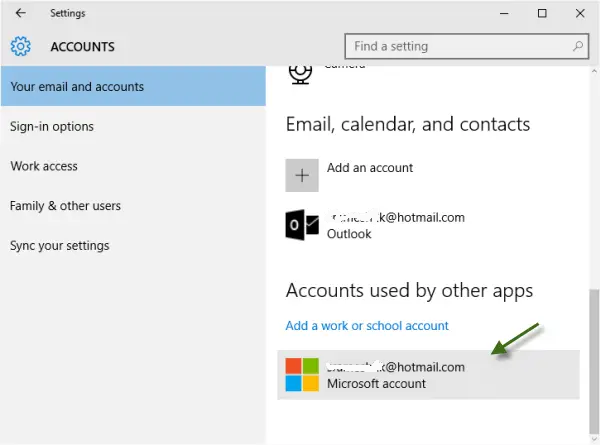The width and height of the screenshot is (600, 445).
Task: Click the scrollbar up arrow
Action: pos(594,71)
